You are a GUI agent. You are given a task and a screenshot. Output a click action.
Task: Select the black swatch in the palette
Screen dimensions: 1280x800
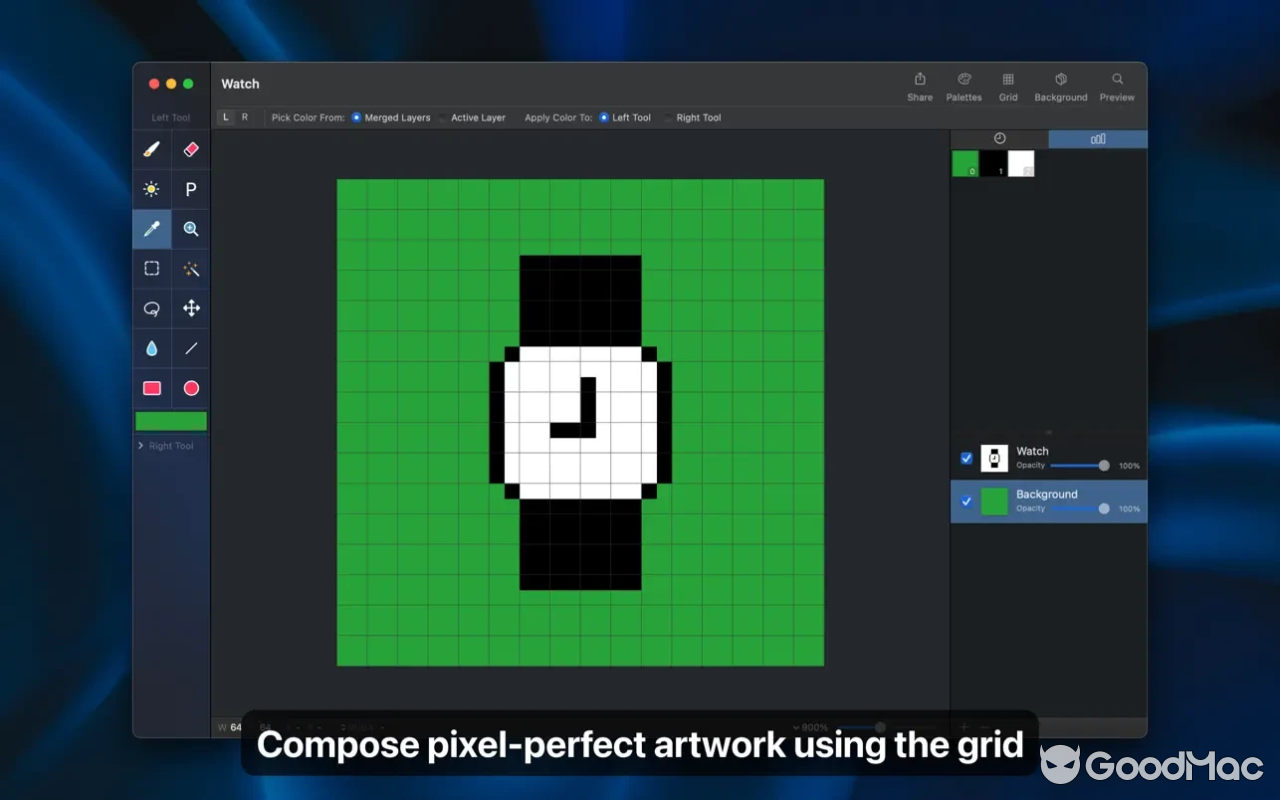point(994,163)
